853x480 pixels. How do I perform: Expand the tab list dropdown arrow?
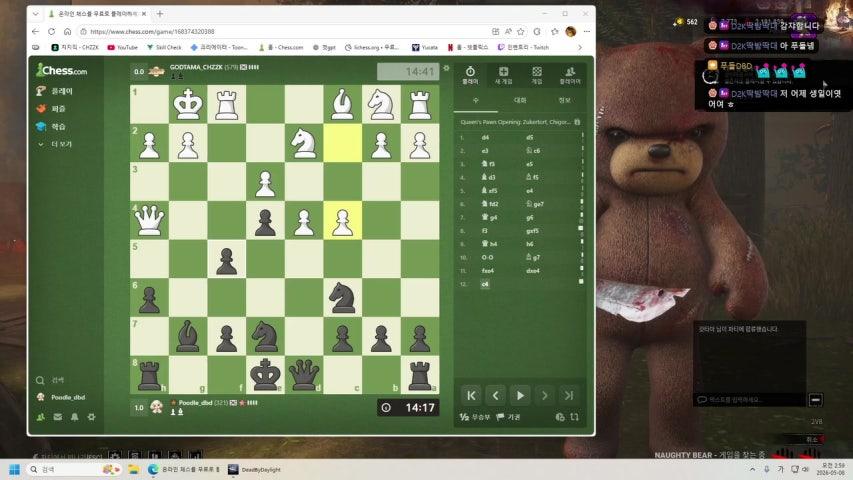[35, 14]
